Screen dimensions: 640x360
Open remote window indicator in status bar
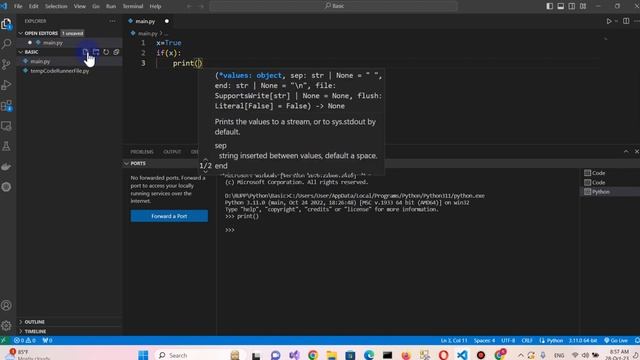coord(4,340)
